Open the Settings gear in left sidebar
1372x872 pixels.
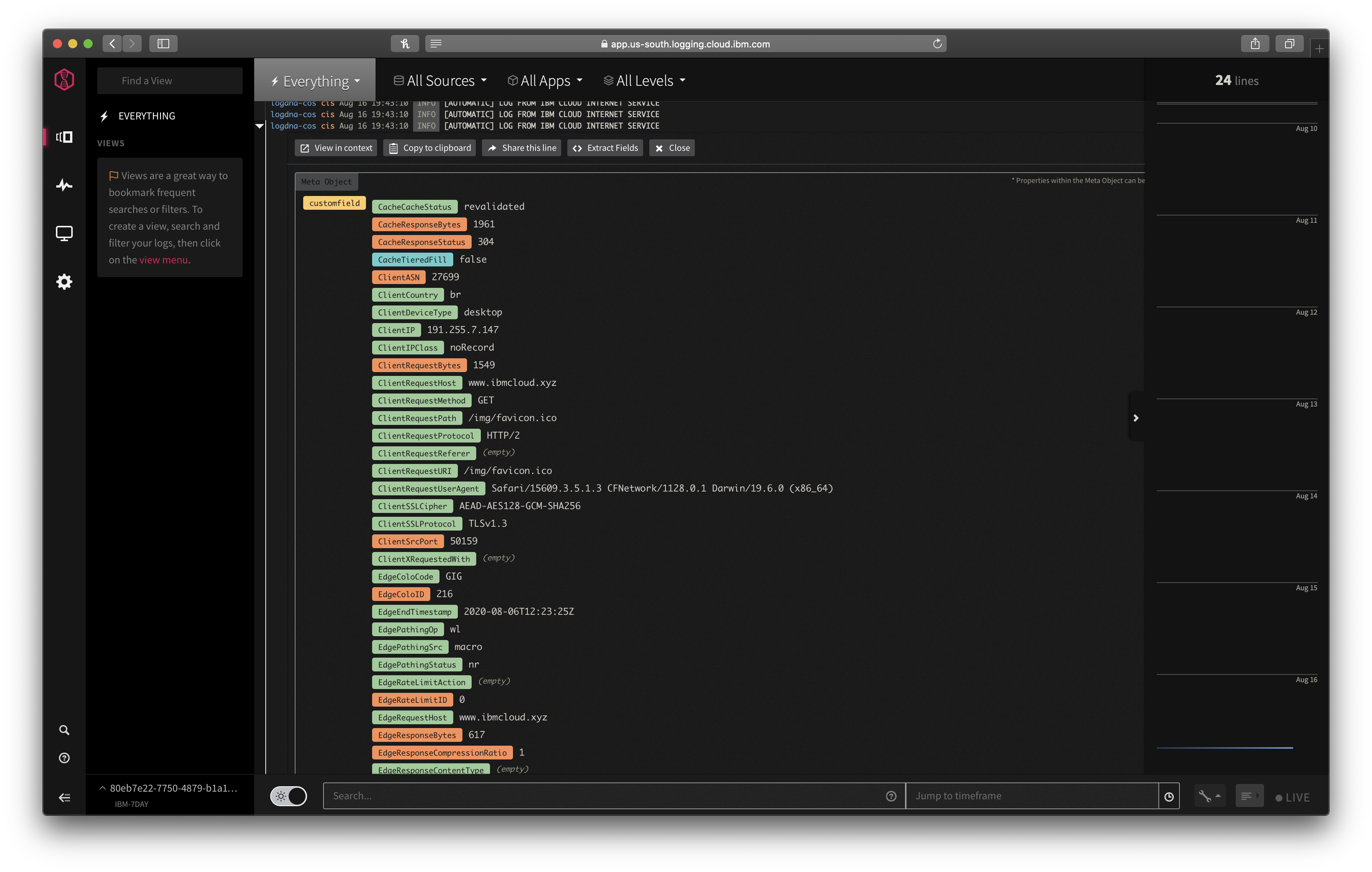(64, 281)
